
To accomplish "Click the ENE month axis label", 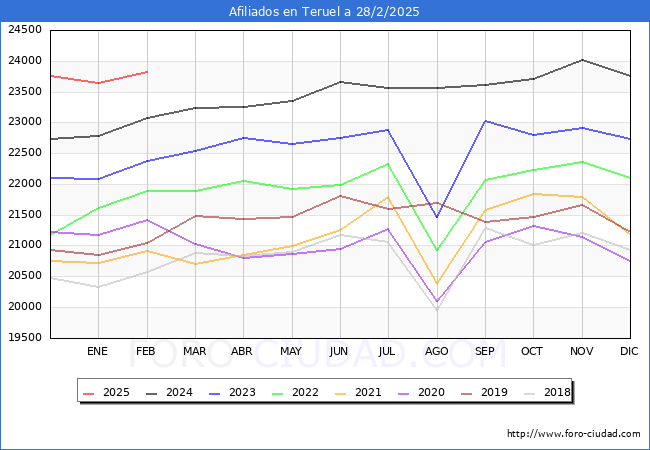I will (x=97, y=351).
